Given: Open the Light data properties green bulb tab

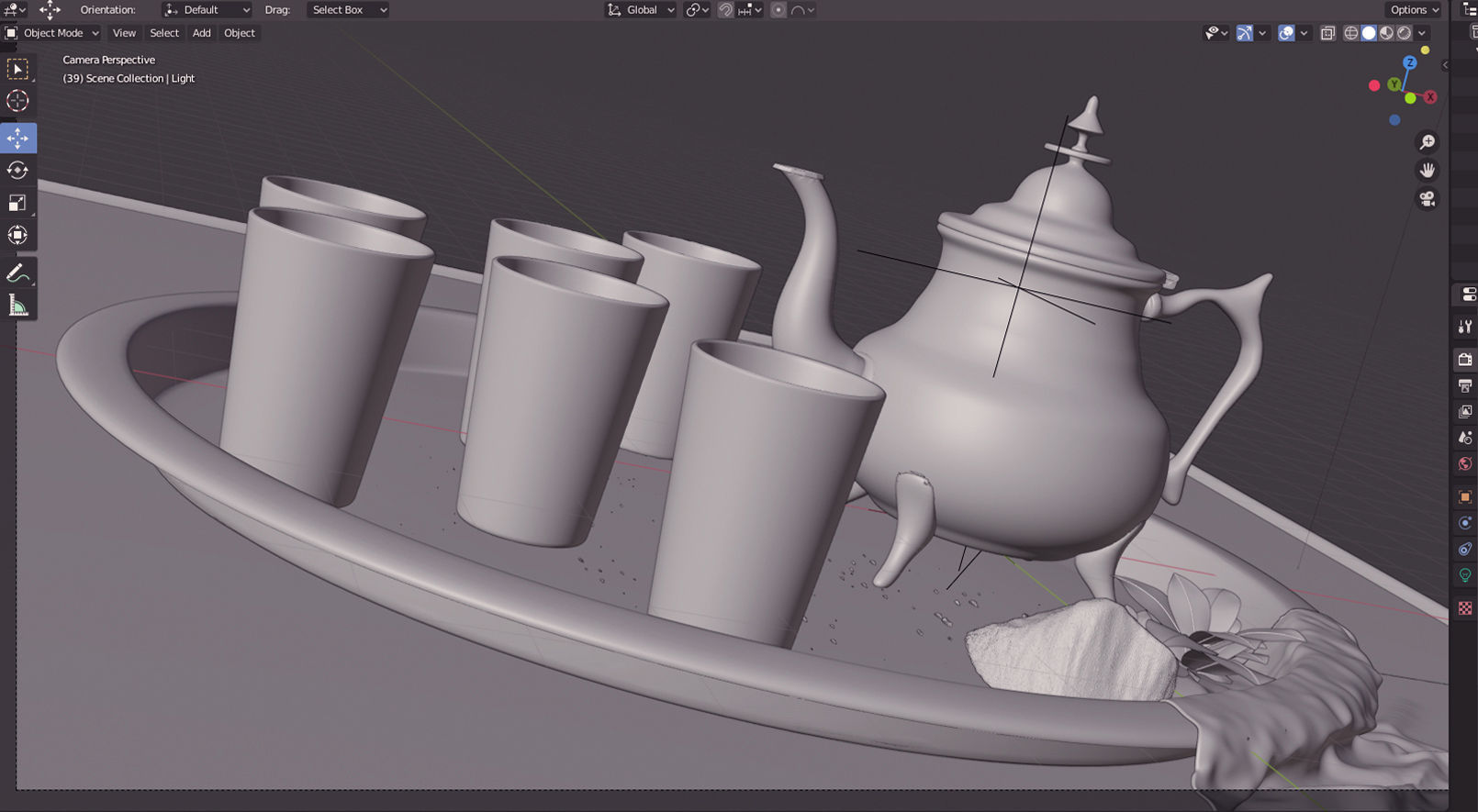Looking at the screenshot, I should coord(1465,576).
